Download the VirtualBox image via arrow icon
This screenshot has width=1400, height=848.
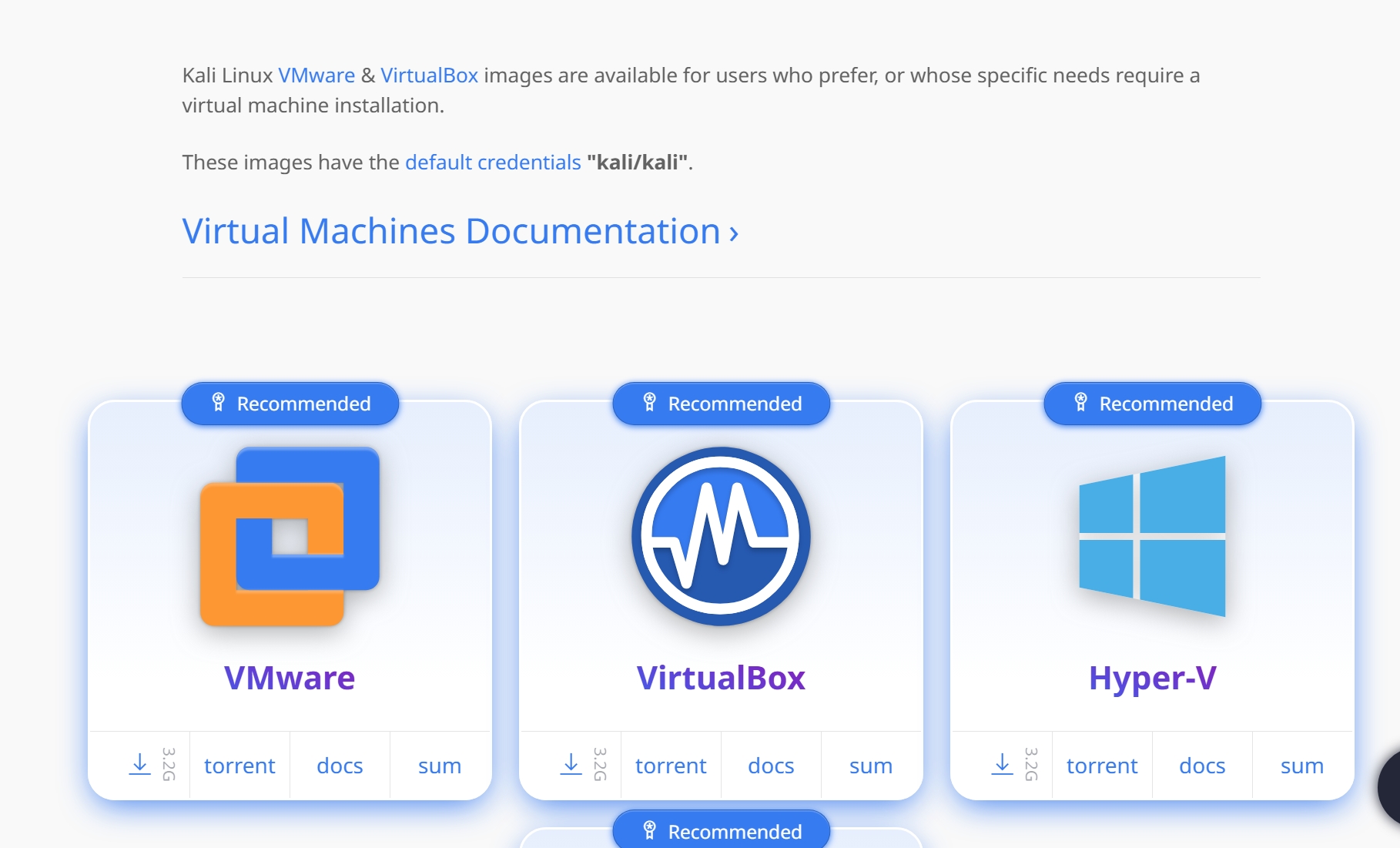(x=571, y=765)
